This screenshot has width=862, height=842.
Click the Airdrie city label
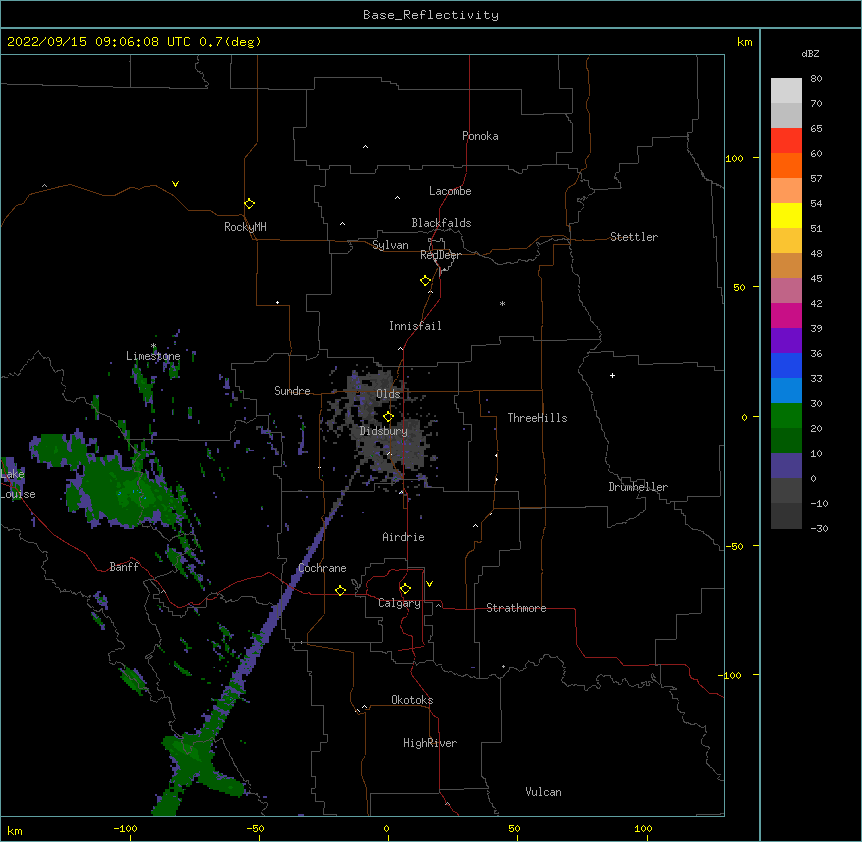[404, 537]
